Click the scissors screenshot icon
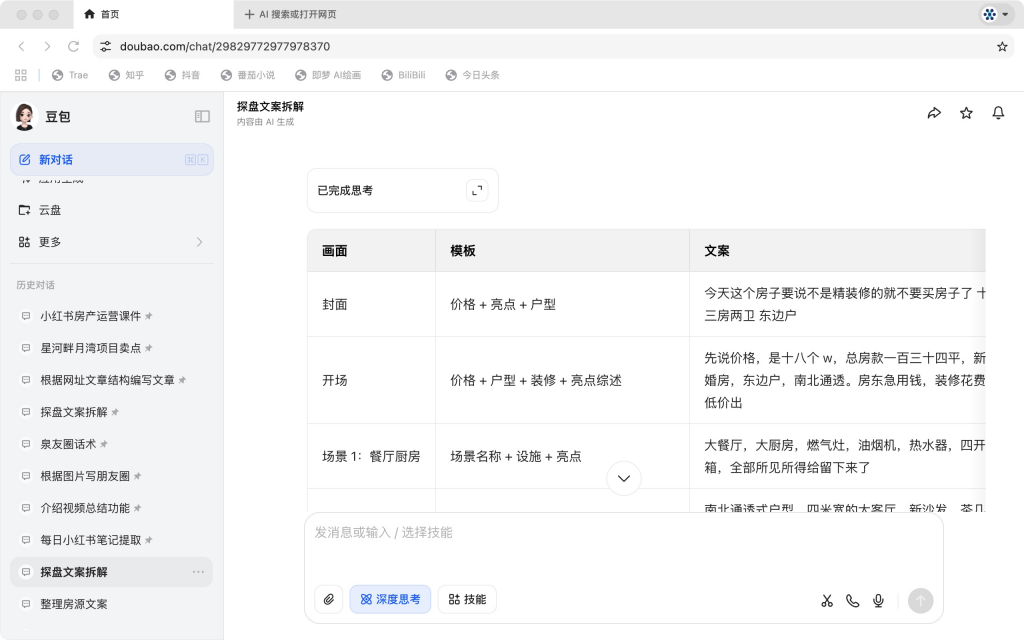 tap(826, 600)
